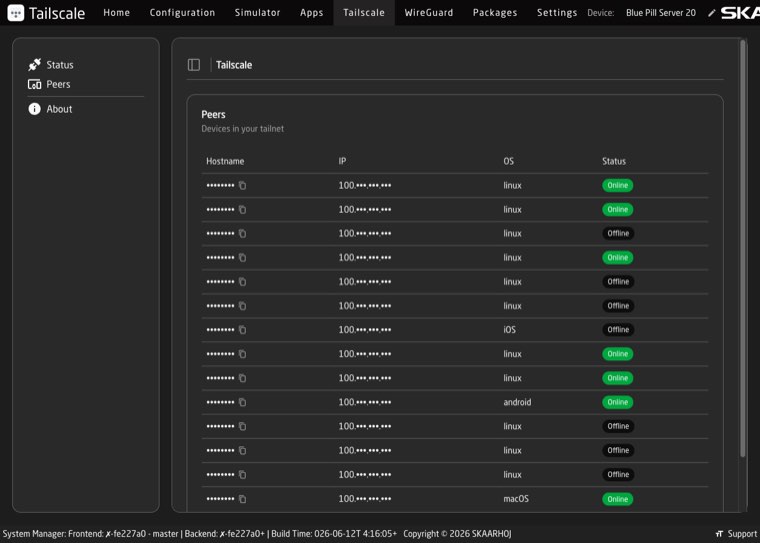Click the Status column header

click(614, 161)
